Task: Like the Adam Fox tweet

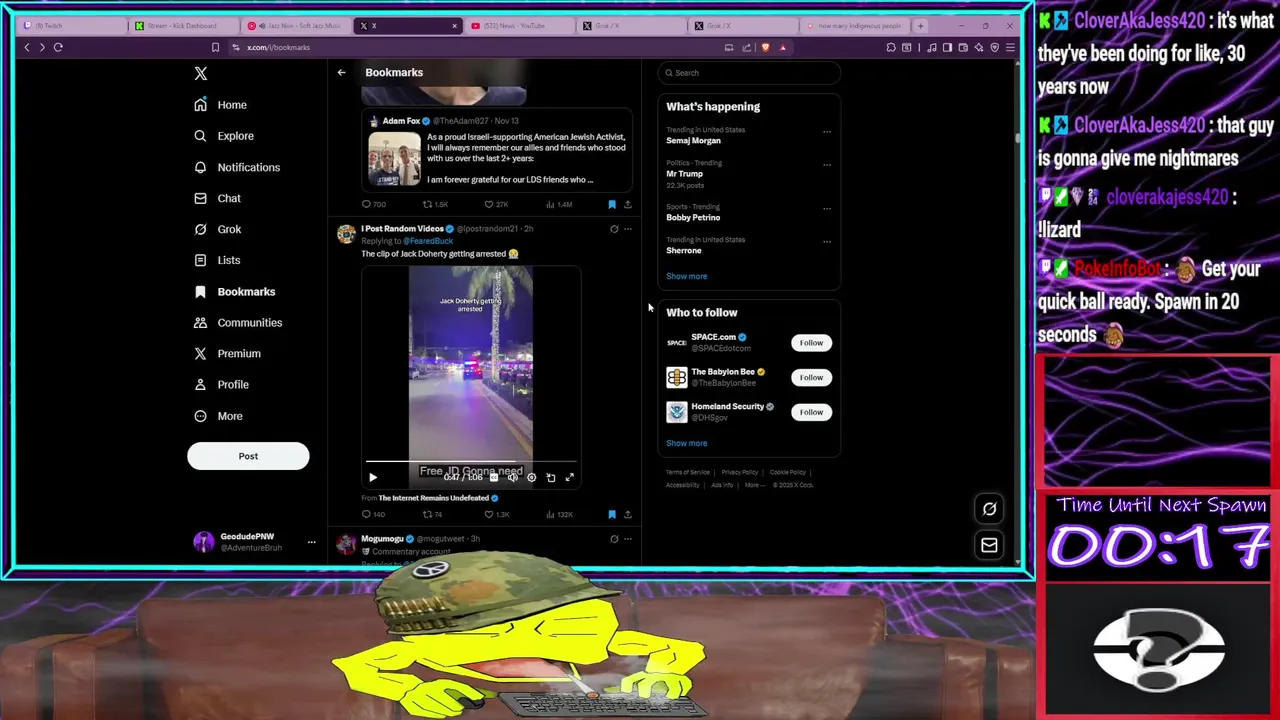Action: [497, 204]
